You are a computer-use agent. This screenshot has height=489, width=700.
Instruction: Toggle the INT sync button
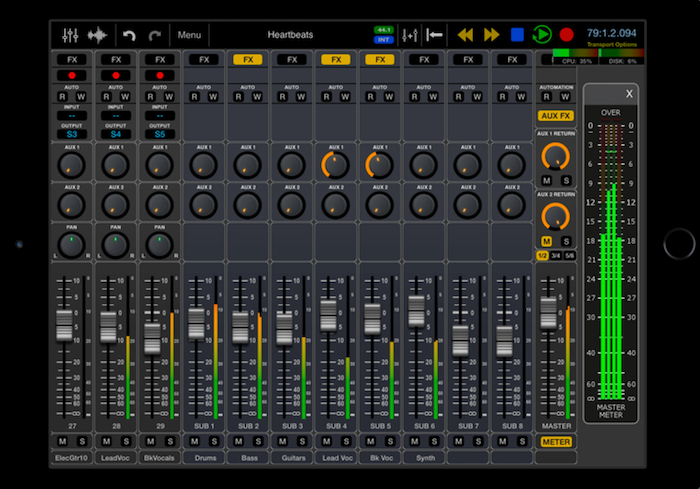(383, 40)
